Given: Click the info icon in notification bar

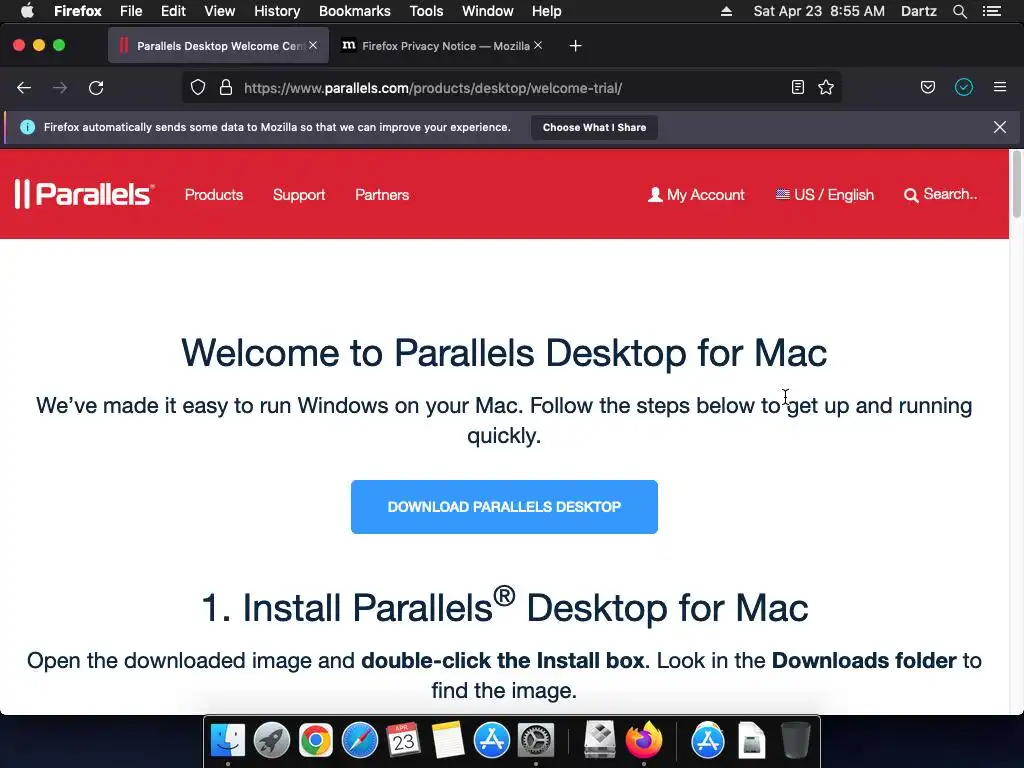Looking at the screenshot, I should [27, 127].
